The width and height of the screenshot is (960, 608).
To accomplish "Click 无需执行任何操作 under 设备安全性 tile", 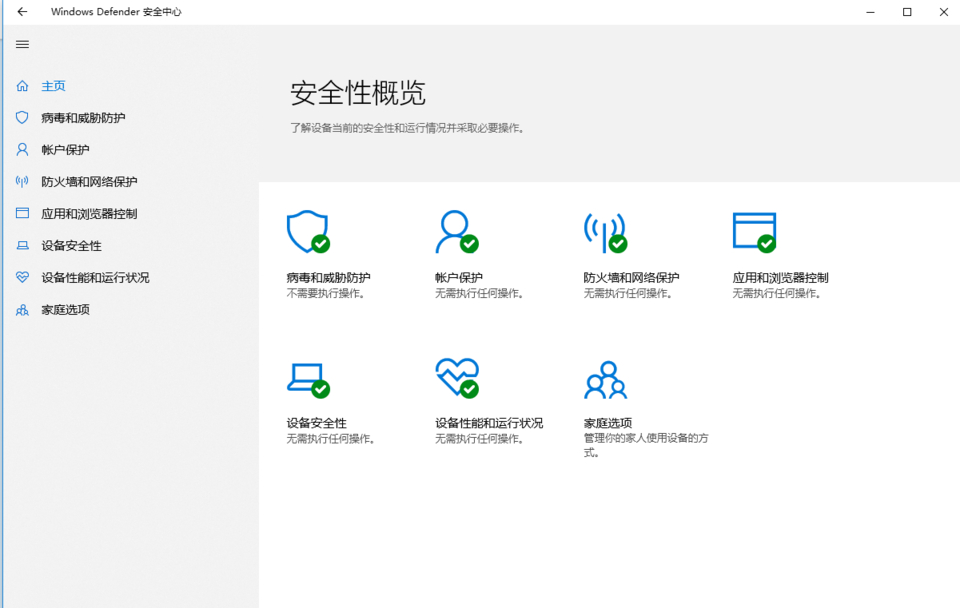I will coord(331,439).
